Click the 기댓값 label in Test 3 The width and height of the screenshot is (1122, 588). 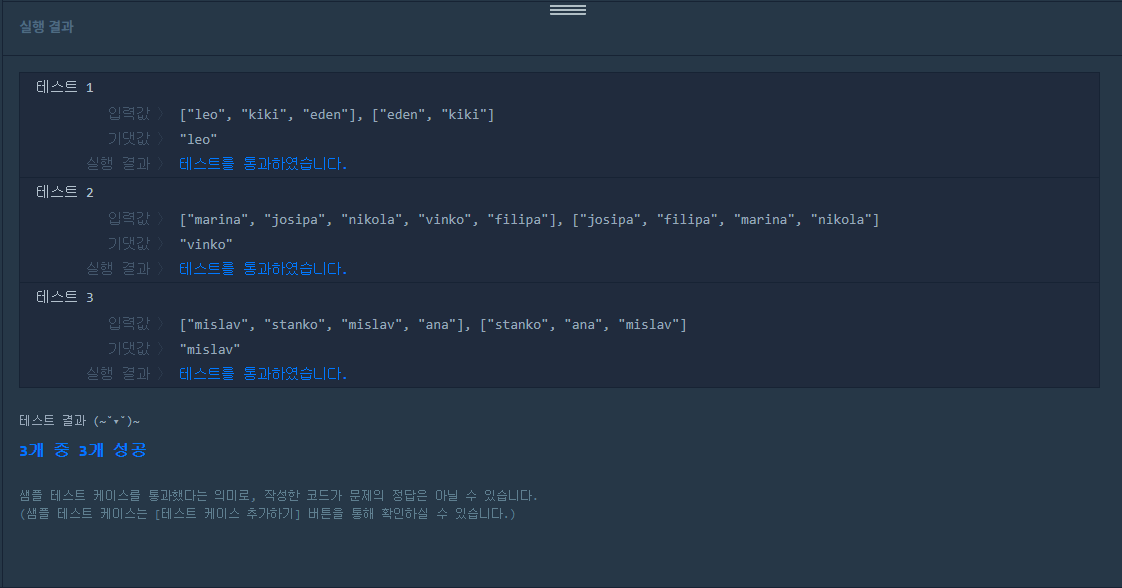pyautogui.click(x=129, y=348)
